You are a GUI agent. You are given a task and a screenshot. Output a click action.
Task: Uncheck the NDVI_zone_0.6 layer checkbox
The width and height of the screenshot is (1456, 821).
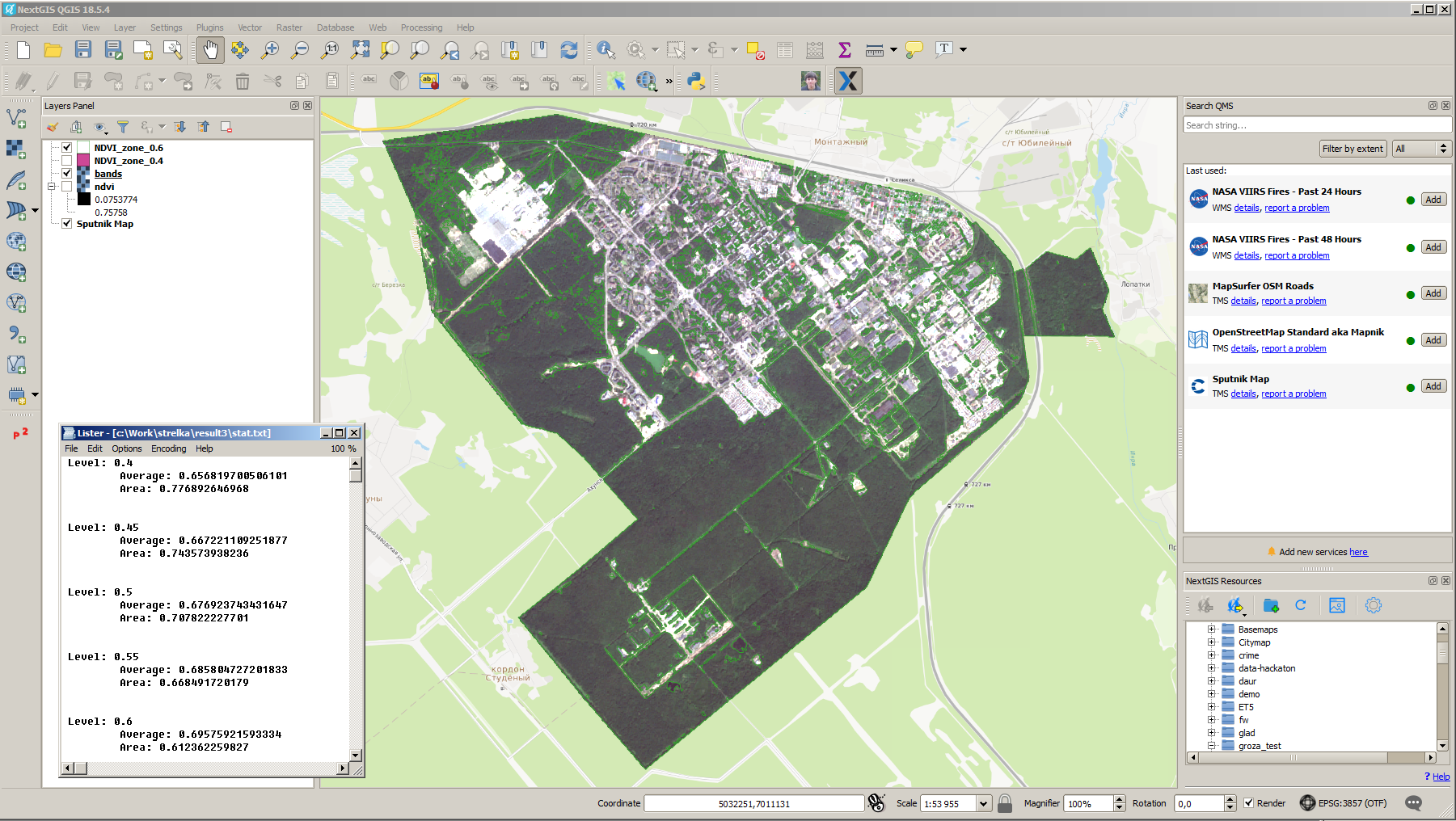tap(67, 148)
